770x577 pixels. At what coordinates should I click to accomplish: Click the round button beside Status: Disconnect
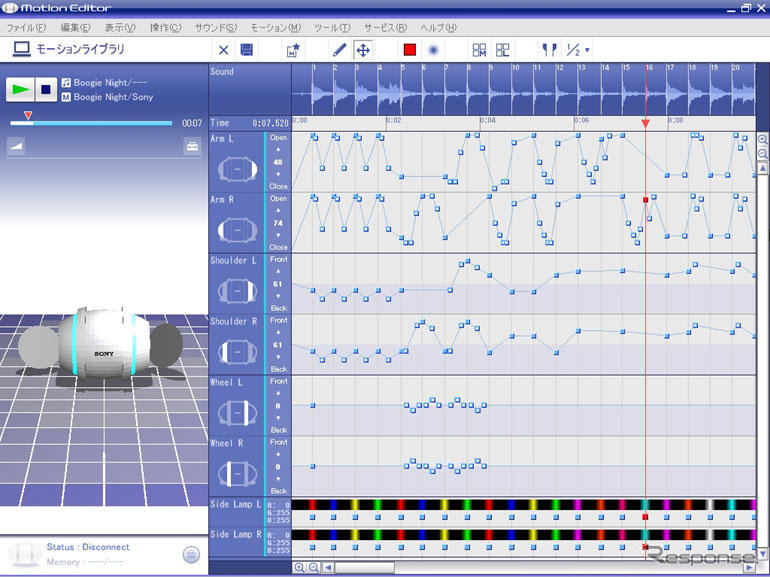pyautogui.click(x=191, y=555)
